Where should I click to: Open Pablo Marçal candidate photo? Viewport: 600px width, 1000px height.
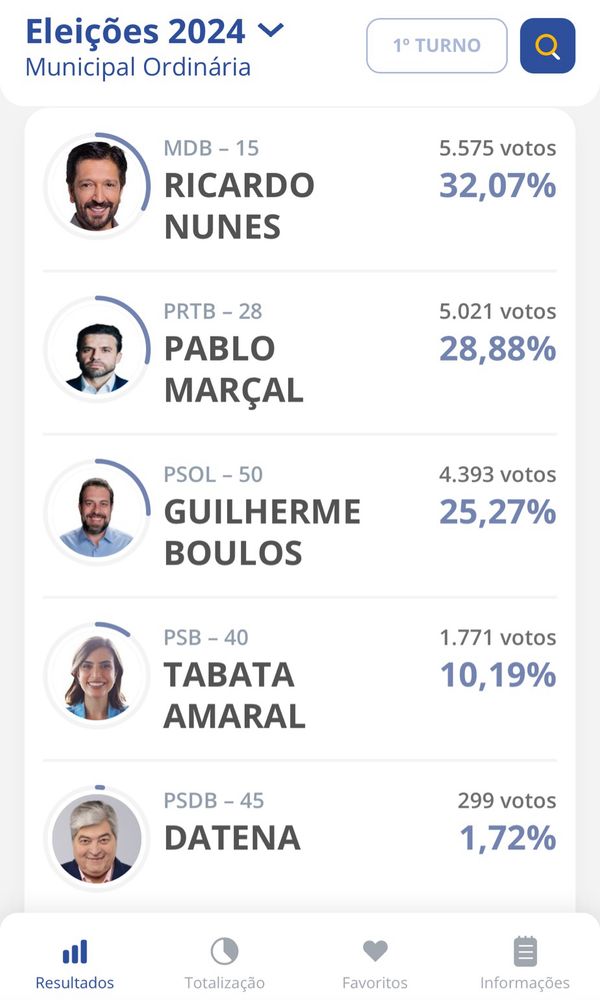point(97,349)
